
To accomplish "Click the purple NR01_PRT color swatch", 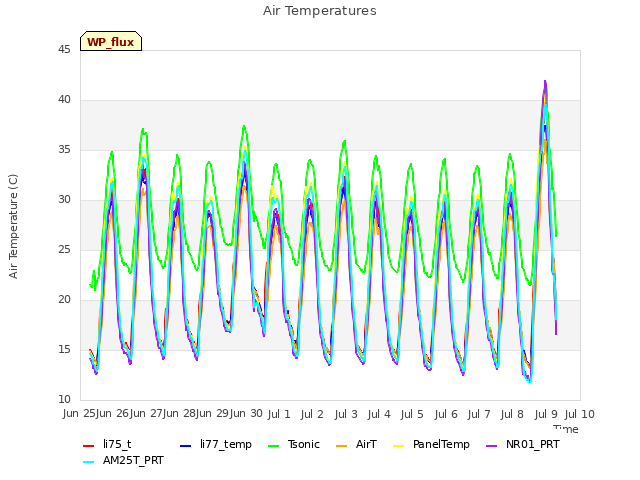I will tap(492, 445).
